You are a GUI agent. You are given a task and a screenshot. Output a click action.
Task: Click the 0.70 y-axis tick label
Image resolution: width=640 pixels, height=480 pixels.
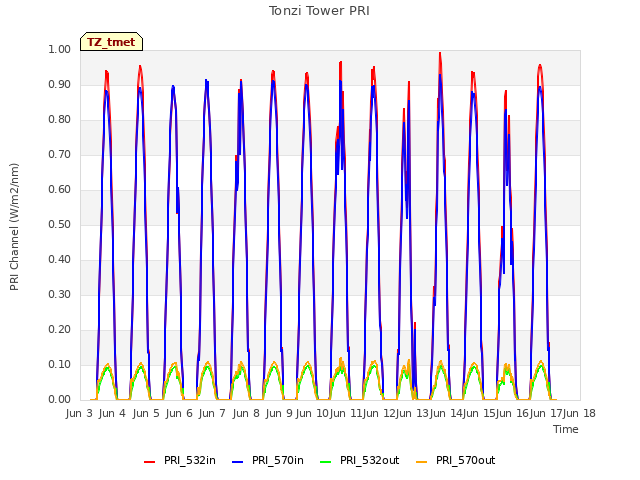coord(60,154)
